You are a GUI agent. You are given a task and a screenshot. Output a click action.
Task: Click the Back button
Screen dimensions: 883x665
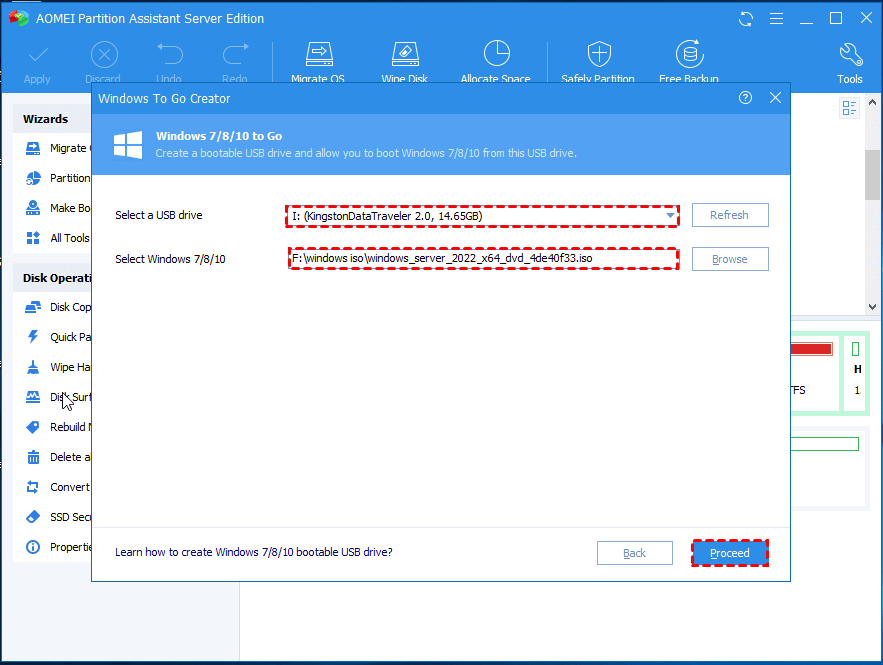pyautogui.click(x=635, y=553)
